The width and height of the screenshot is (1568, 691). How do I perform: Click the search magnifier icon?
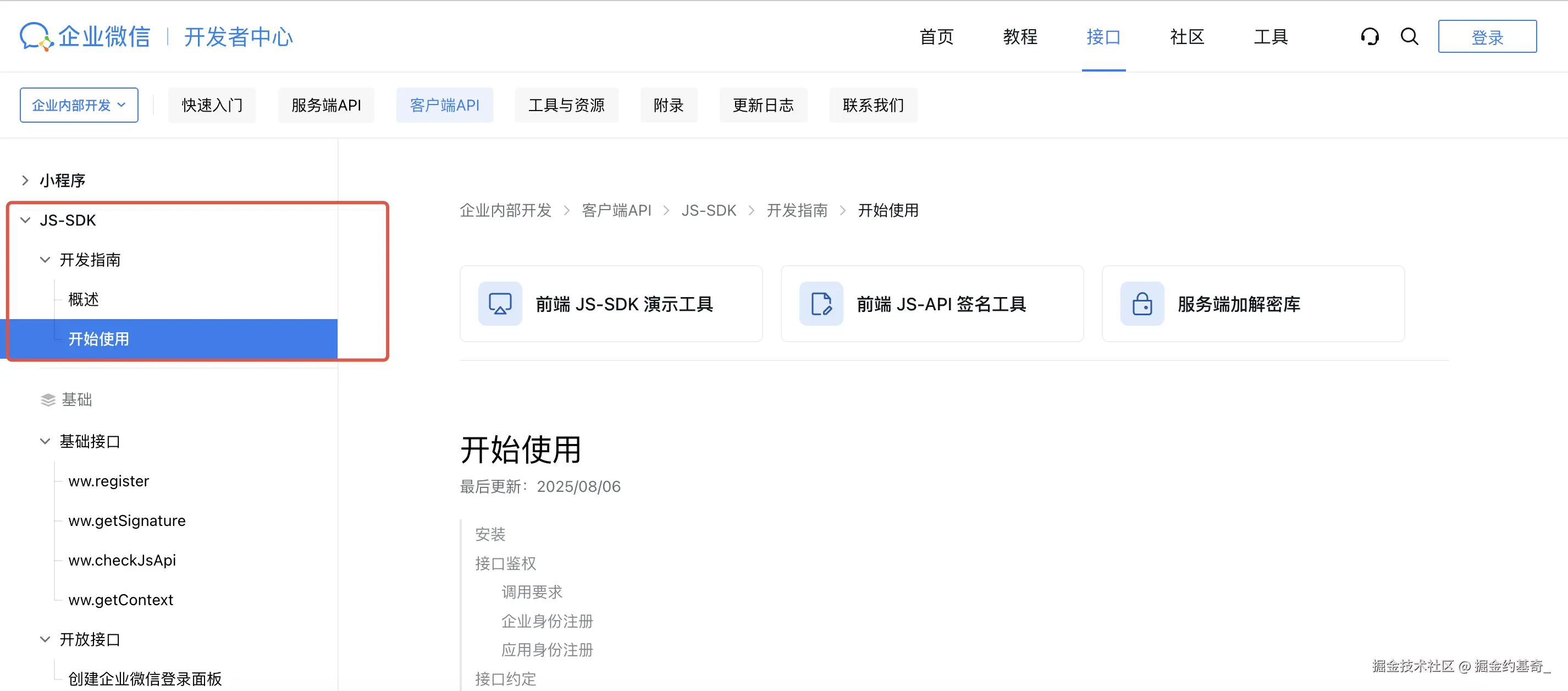[x=1409, y=36]
